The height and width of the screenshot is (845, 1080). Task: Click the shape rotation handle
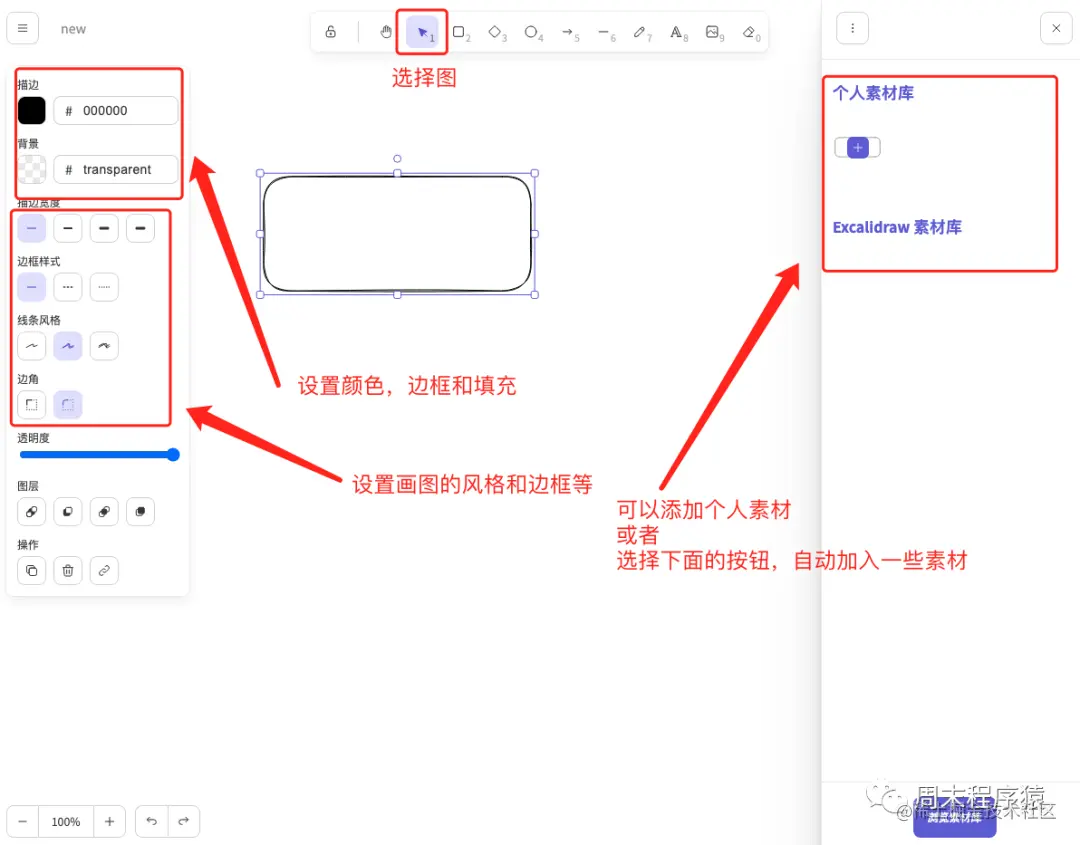(x=397, y=158)
